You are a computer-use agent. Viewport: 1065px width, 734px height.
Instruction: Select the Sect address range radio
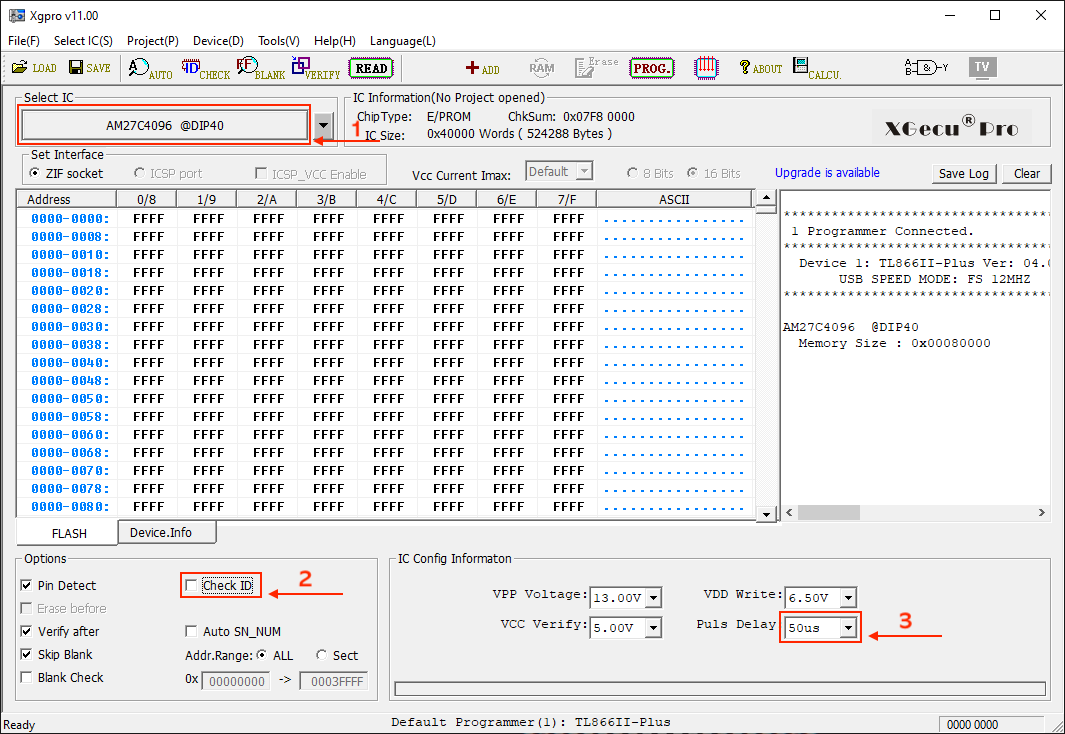321,655
